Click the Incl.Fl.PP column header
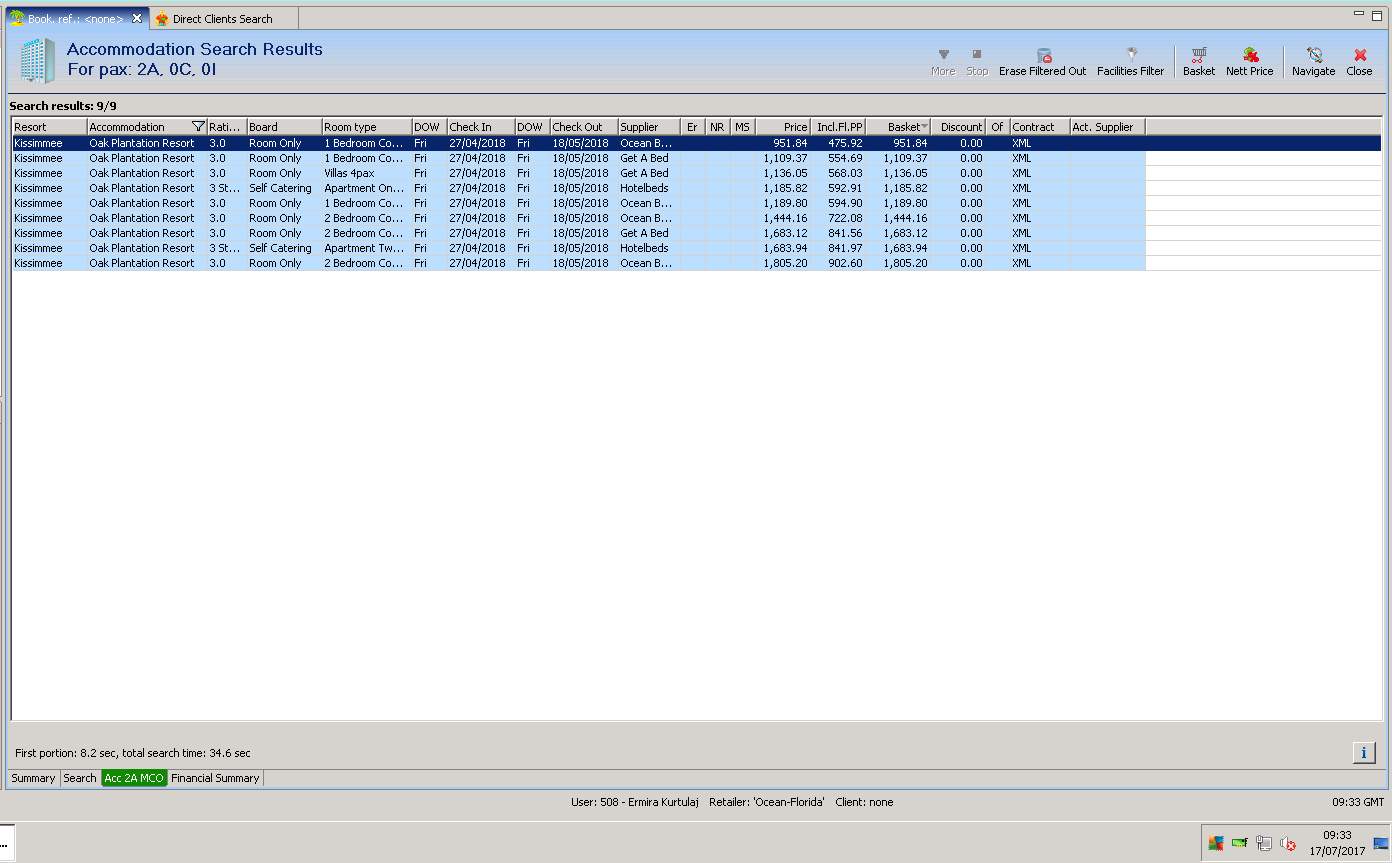Viewport: 1392px width, 863px height. [838, 127]
